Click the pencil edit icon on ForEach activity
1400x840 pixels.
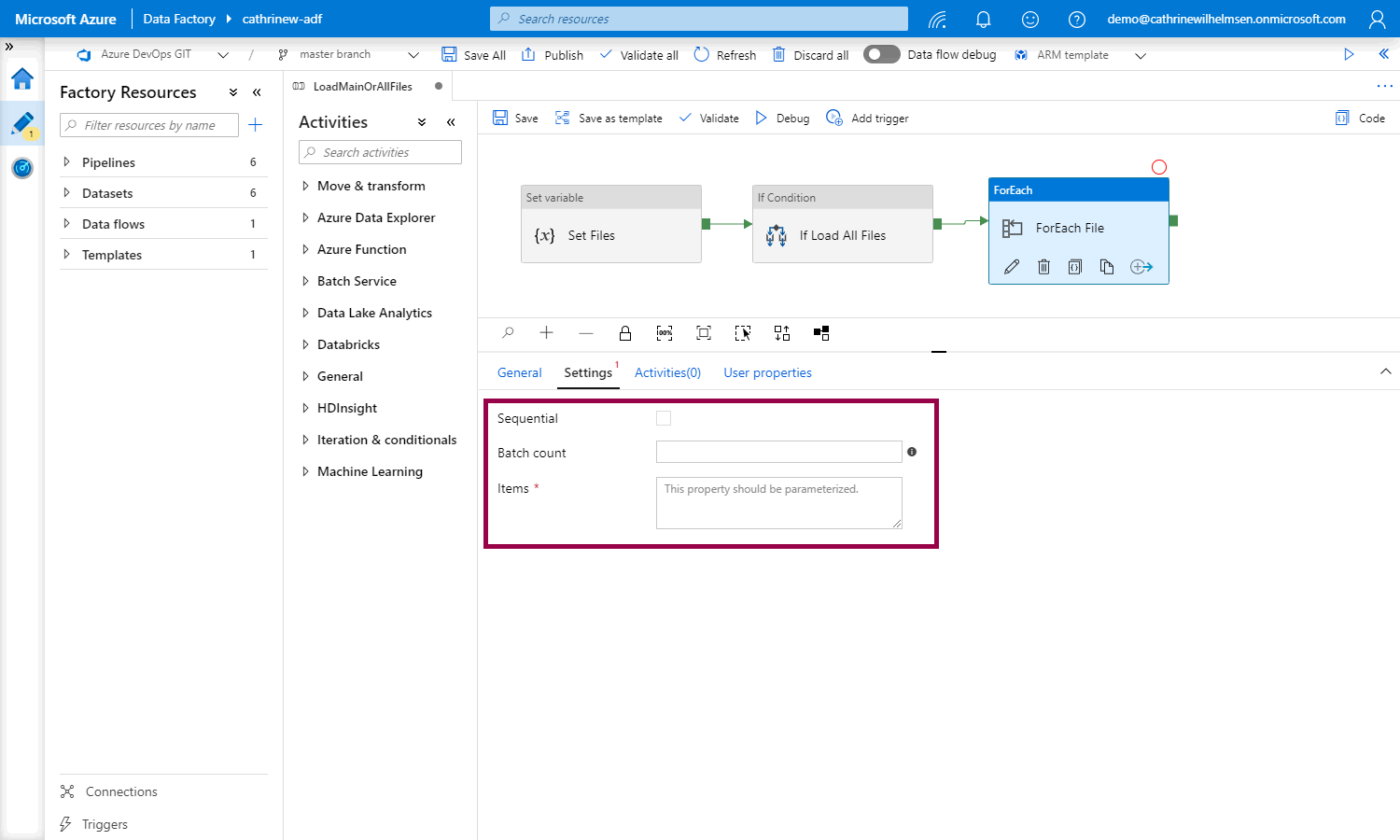click(1012, 267)
